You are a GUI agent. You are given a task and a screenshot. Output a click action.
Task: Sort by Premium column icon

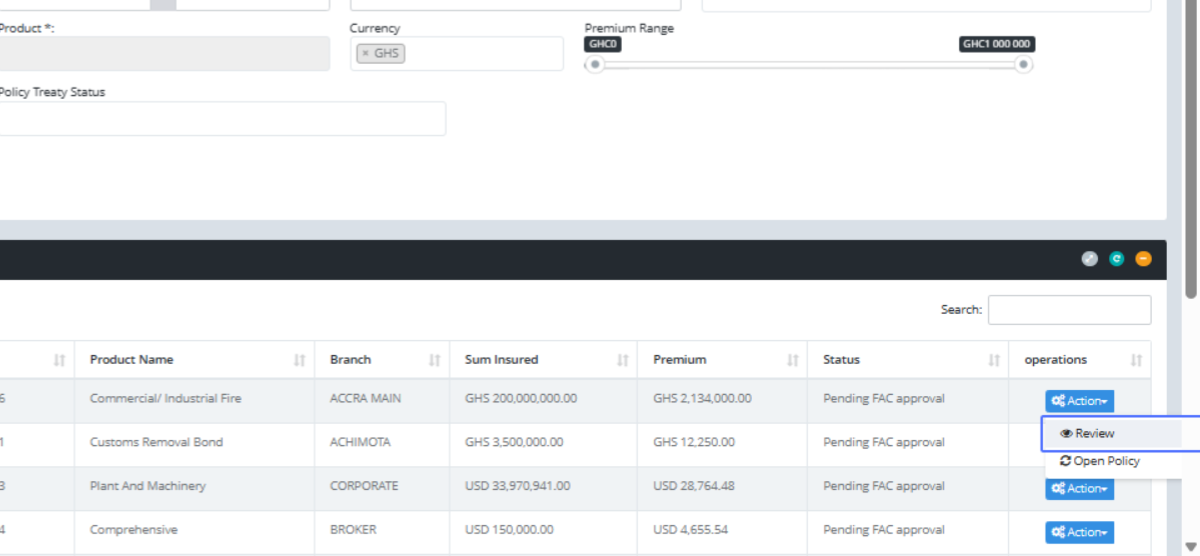click(792, 360)
